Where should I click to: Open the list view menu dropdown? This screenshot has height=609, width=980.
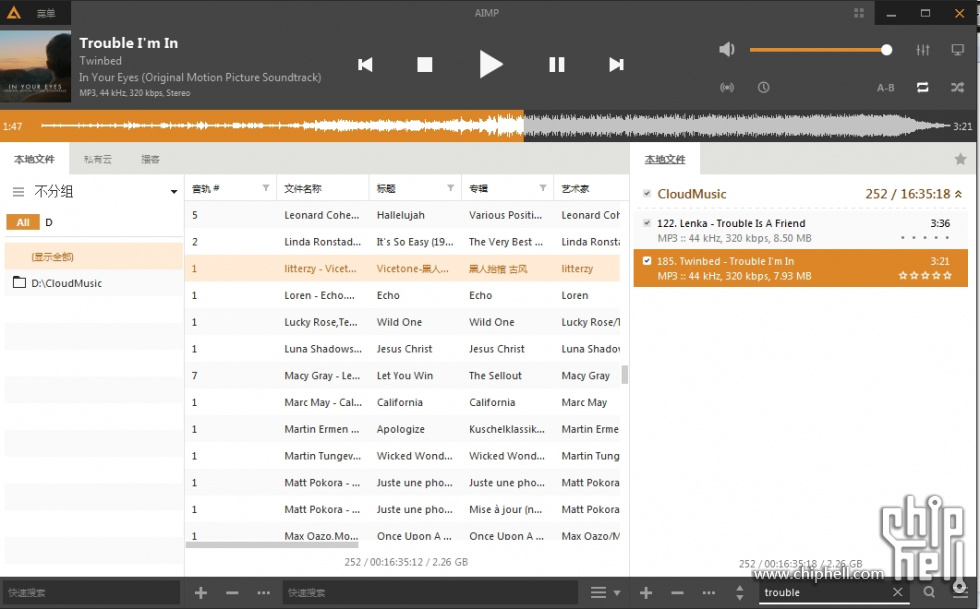click(x=605, y=593)
